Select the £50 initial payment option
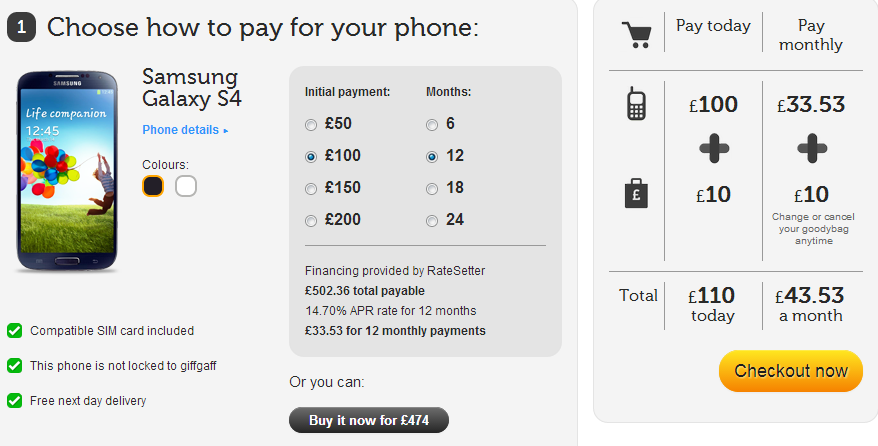878x446 pixels. pyautogui.click(x=311, y=125)
